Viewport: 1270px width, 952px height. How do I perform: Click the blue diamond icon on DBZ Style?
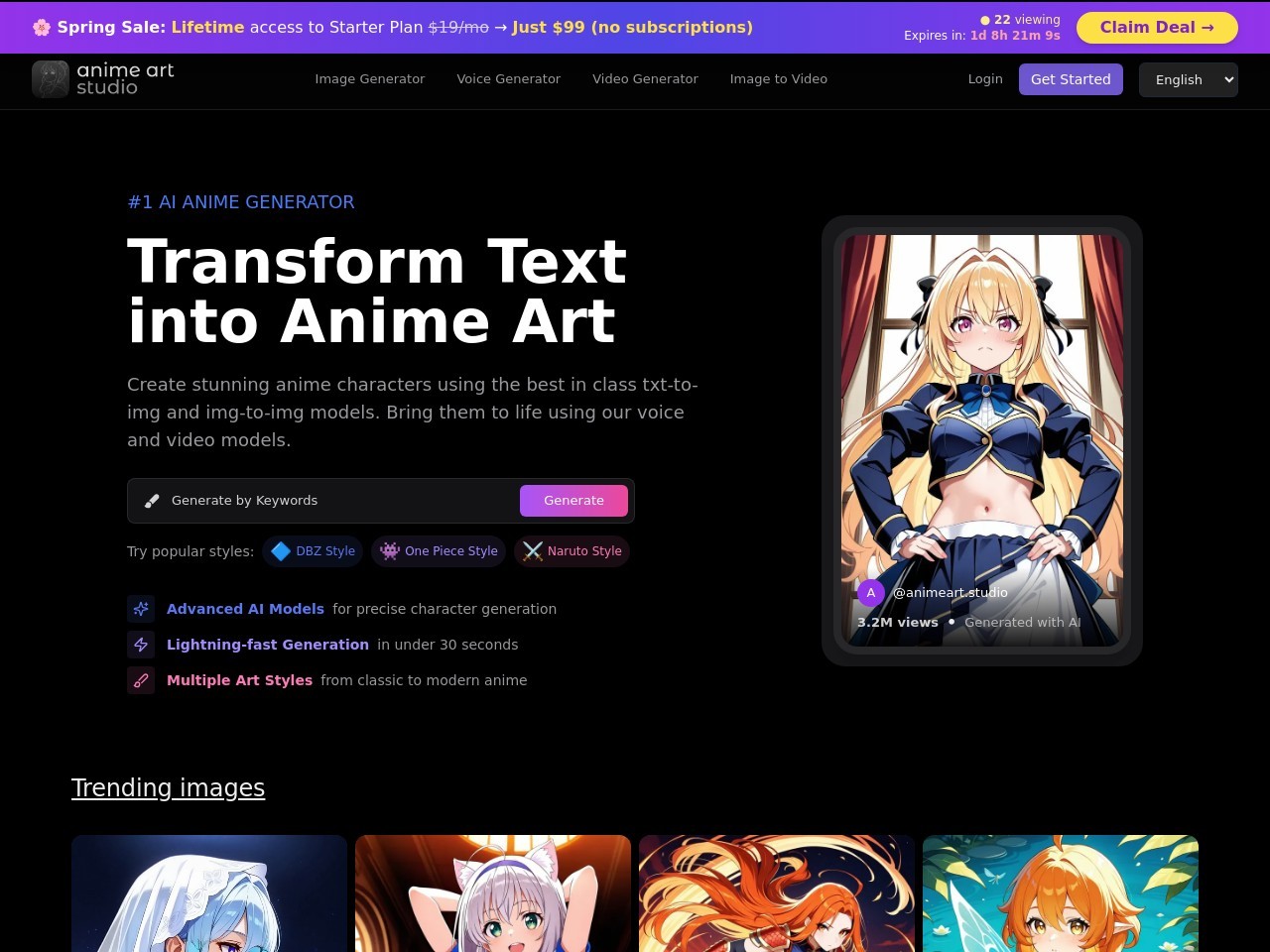(281, 551)
